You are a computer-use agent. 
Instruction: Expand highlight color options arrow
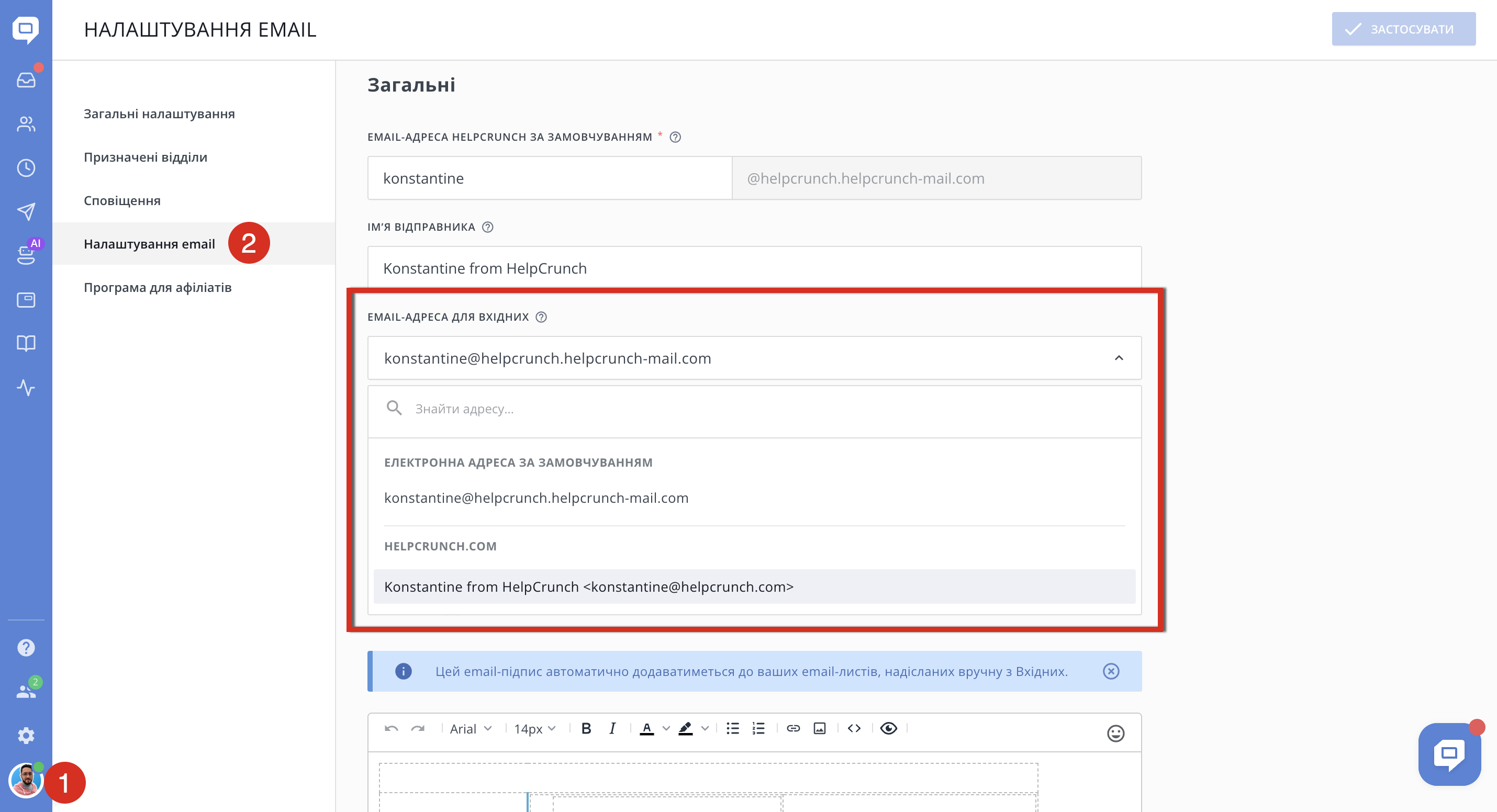(x=705, y=728)
